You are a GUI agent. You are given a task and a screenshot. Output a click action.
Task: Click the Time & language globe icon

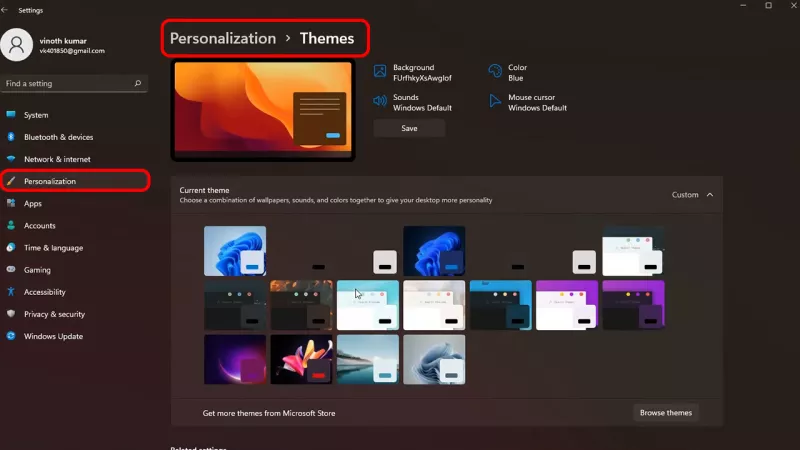pos(11,247)
